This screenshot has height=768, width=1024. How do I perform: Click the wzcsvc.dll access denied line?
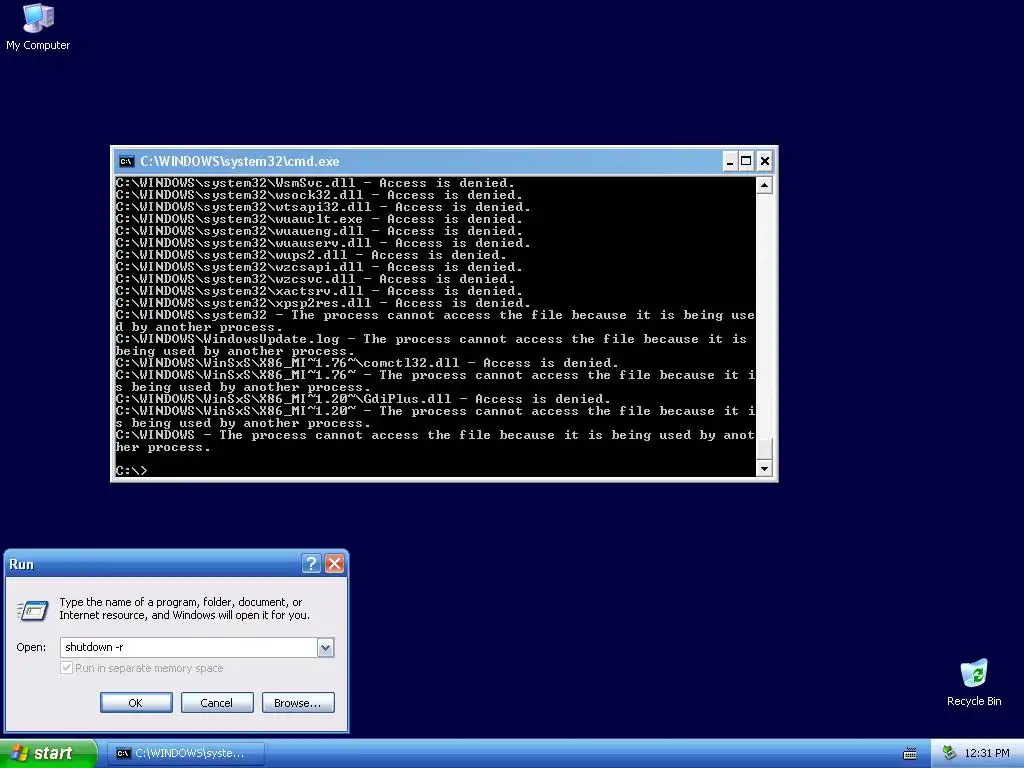click(x=315, y=279)
